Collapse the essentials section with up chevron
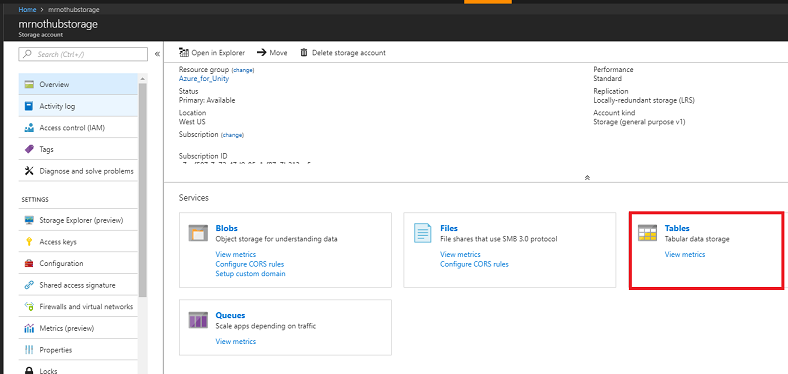Screen dimensions: 788x374 587,177
